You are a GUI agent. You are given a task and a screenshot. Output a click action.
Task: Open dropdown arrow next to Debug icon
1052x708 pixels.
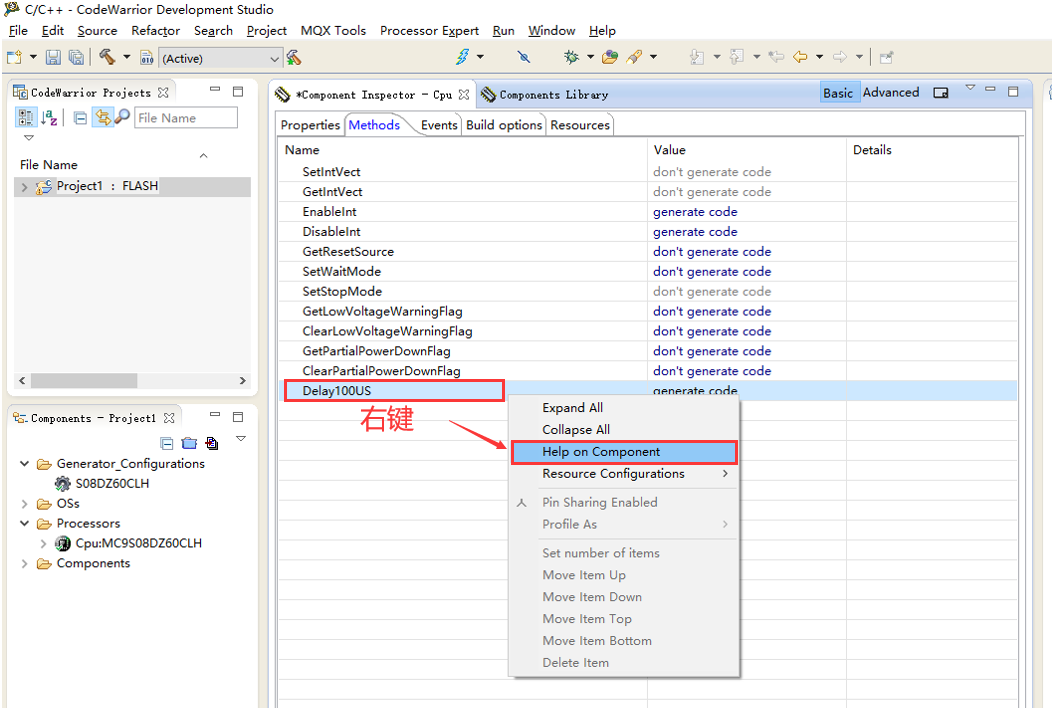[590, 57]
